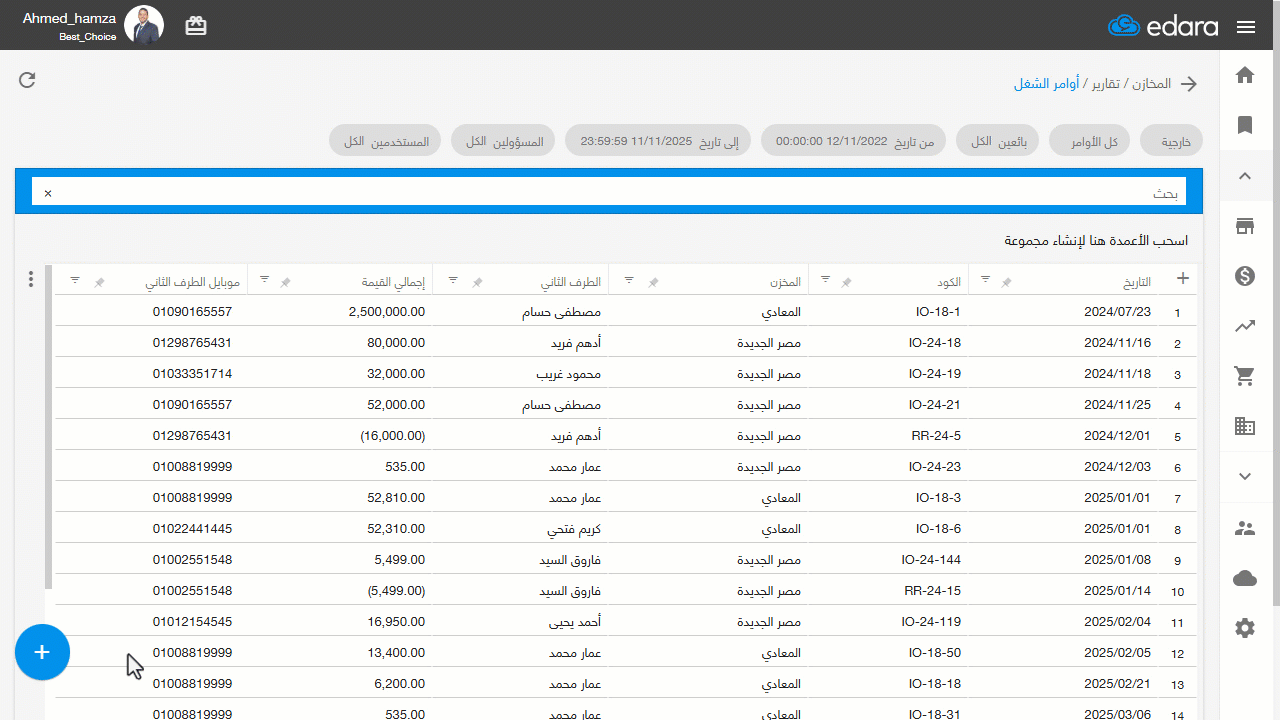The image size is (1280, 720).
Task: Open filter icon of موبايل الطرف الثاني column
Action: coord(75,280)
